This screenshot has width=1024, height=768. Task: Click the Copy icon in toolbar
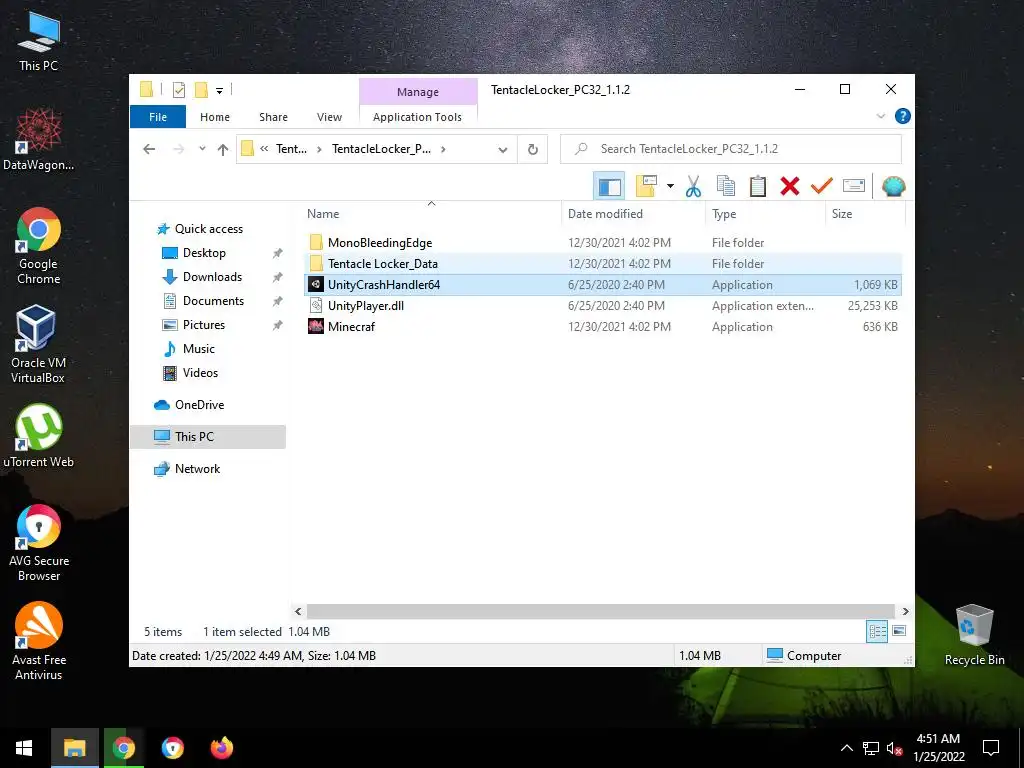pos(726,187)
